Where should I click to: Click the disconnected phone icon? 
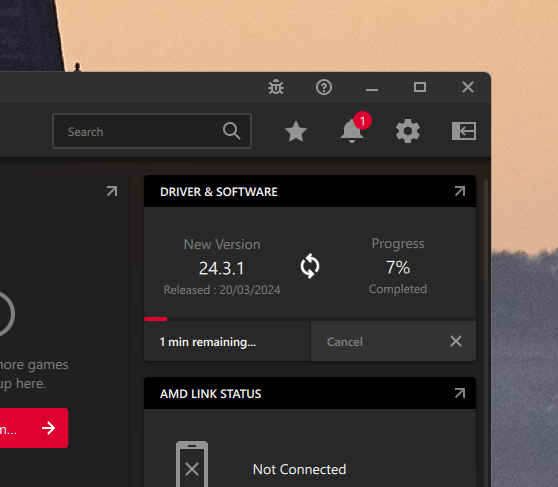pyautogui.click(x=192, y=464)
